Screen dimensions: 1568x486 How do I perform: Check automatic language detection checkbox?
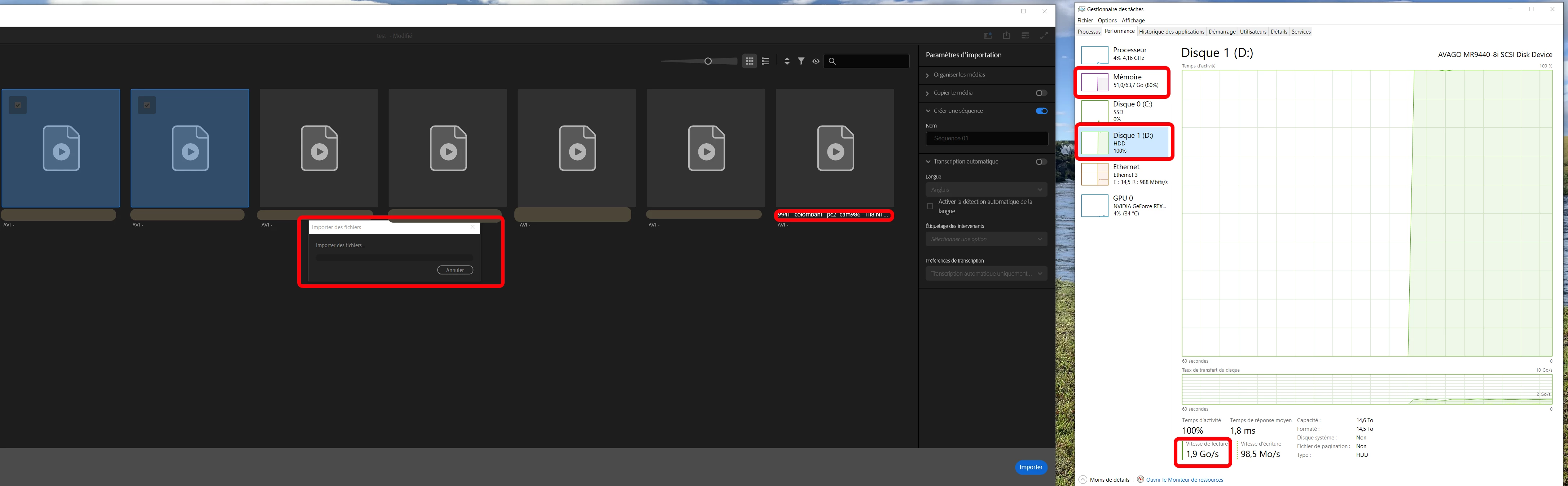tap(930, 206)
